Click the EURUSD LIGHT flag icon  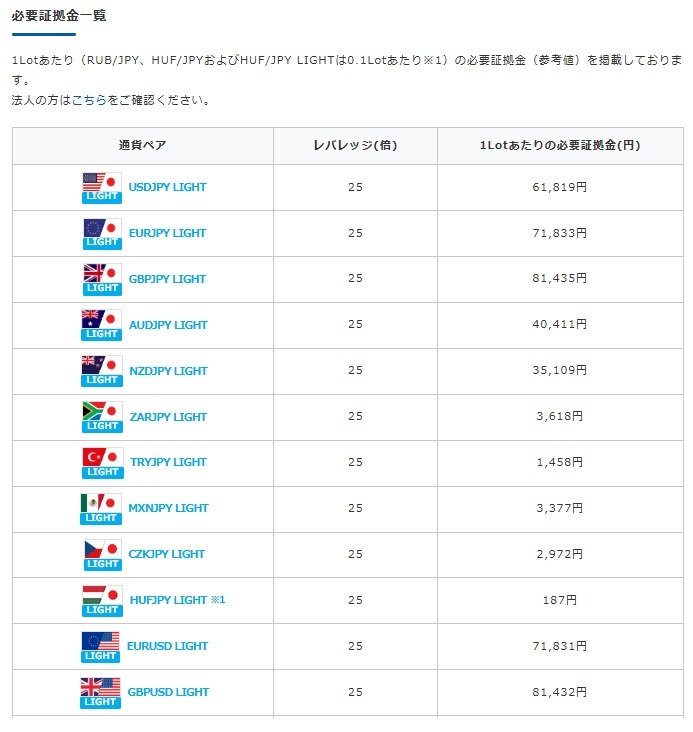tap(101, 646)
